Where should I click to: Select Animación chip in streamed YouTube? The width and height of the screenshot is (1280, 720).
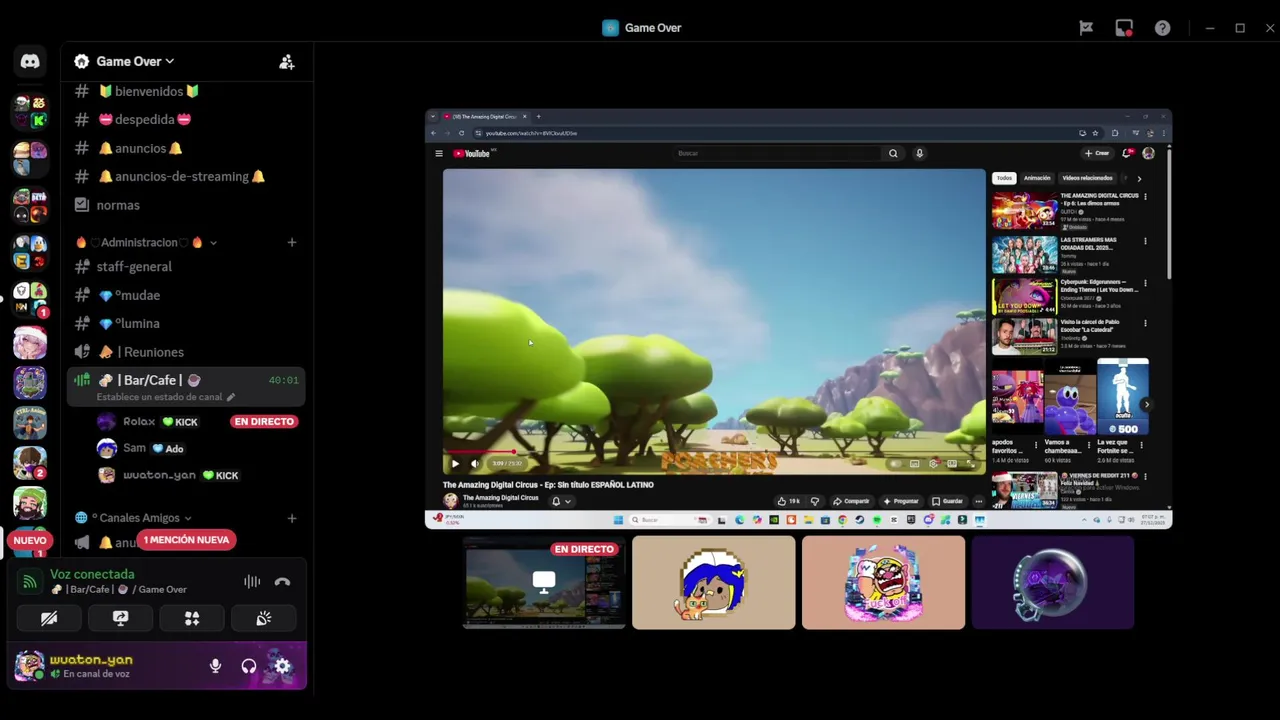coord(1037,178)
